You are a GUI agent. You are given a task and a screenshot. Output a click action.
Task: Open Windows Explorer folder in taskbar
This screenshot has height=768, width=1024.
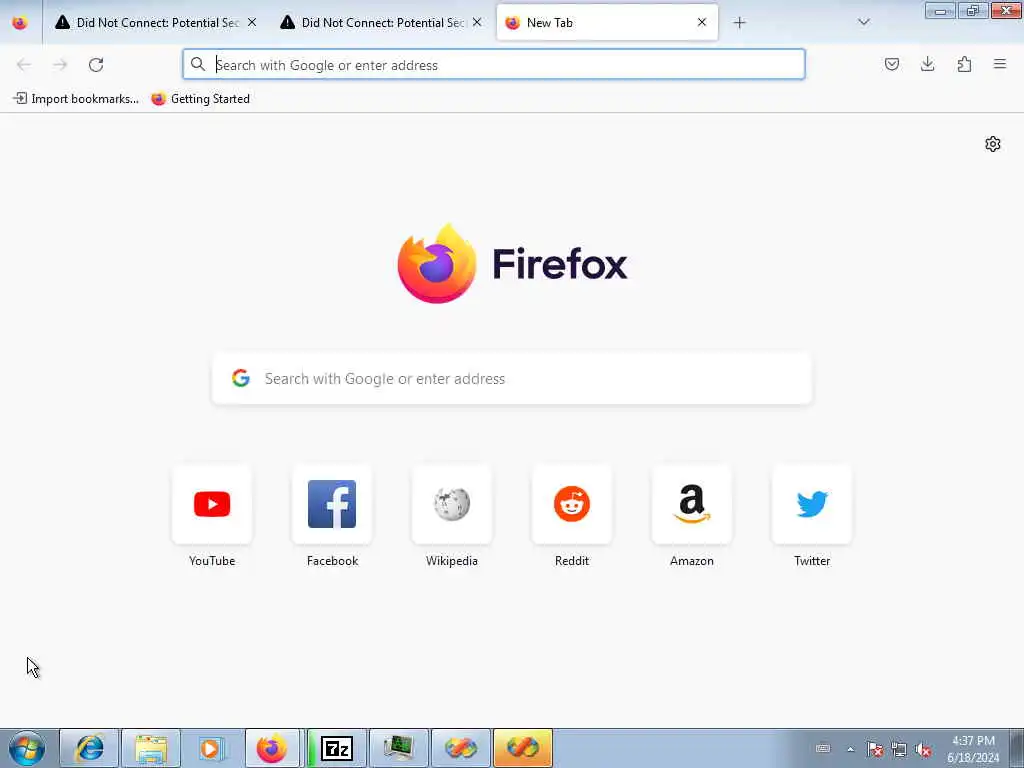coord(151,748)
